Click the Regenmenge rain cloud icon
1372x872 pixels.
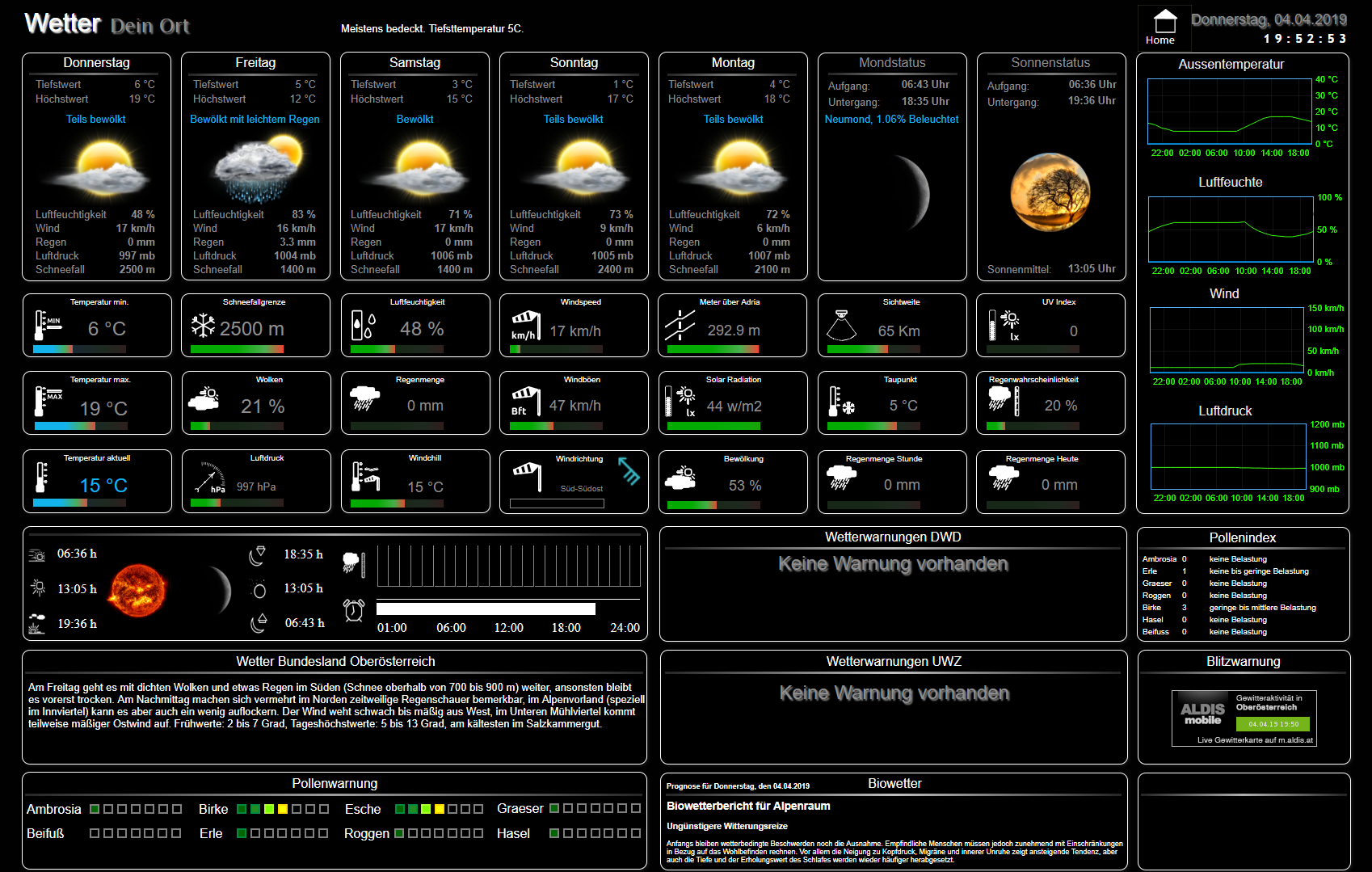tap(364, 398)
